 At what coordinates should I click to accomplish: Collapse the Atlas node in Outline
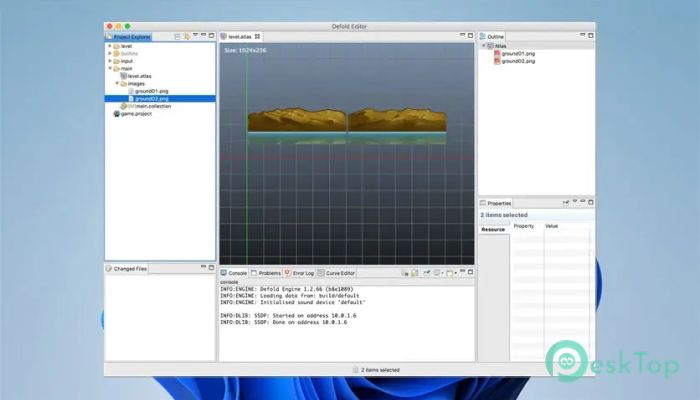coord(483,46)
